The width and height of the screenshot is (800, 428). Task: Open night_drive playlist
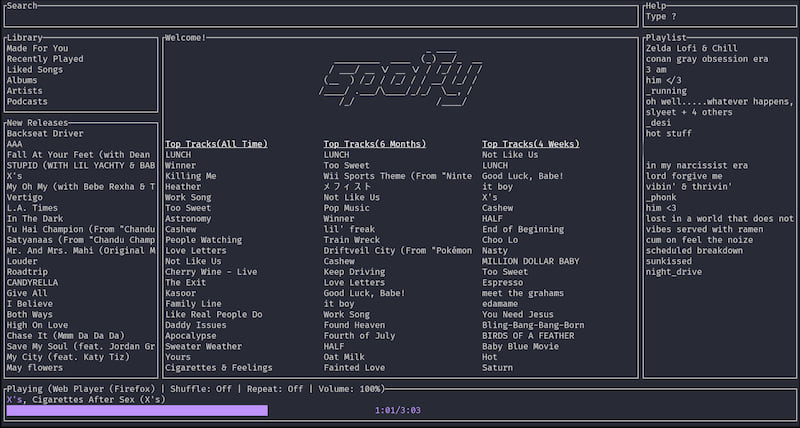673,272
